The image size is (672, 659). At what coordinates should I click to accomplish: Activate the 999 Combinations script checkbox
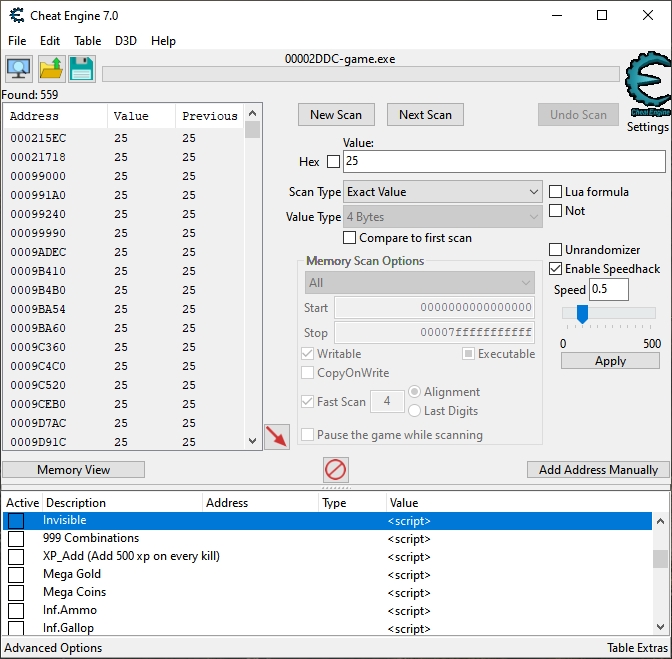[x=16, y=539]
